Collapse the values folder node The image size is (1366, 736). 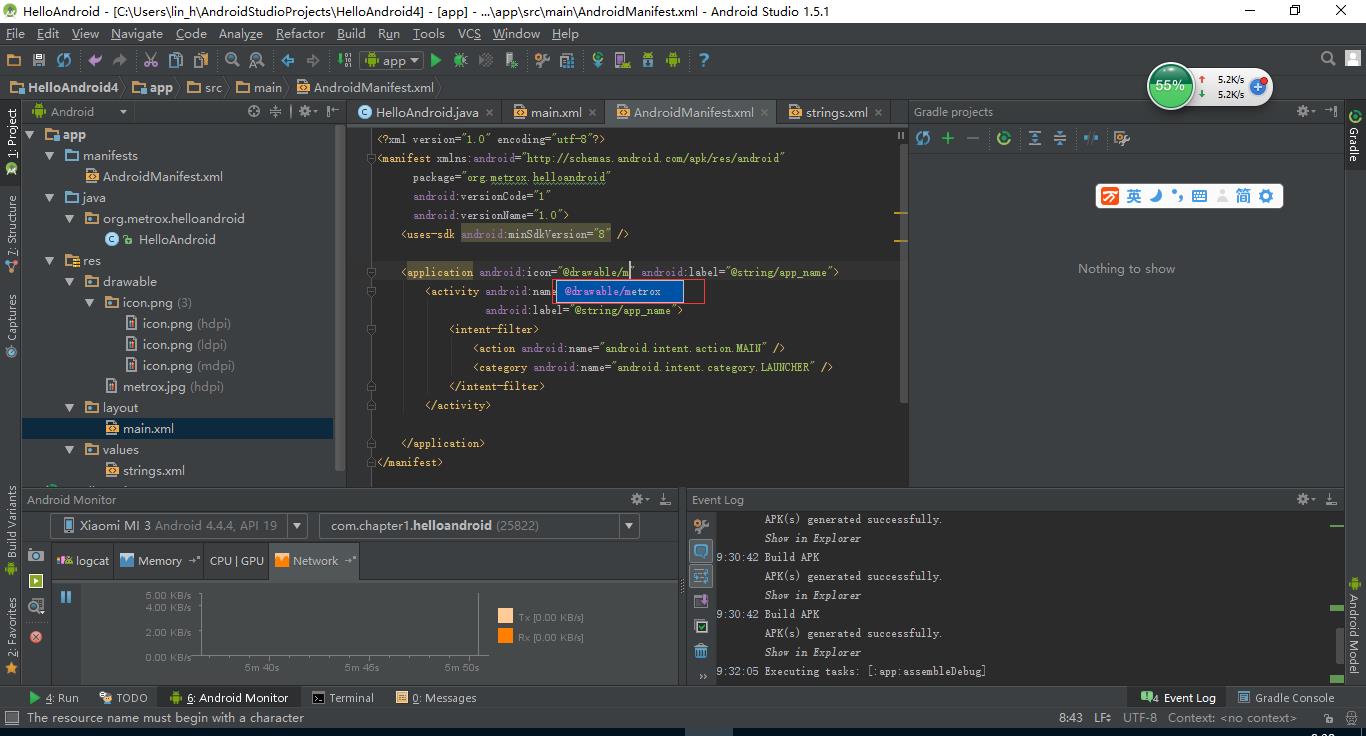69,450
